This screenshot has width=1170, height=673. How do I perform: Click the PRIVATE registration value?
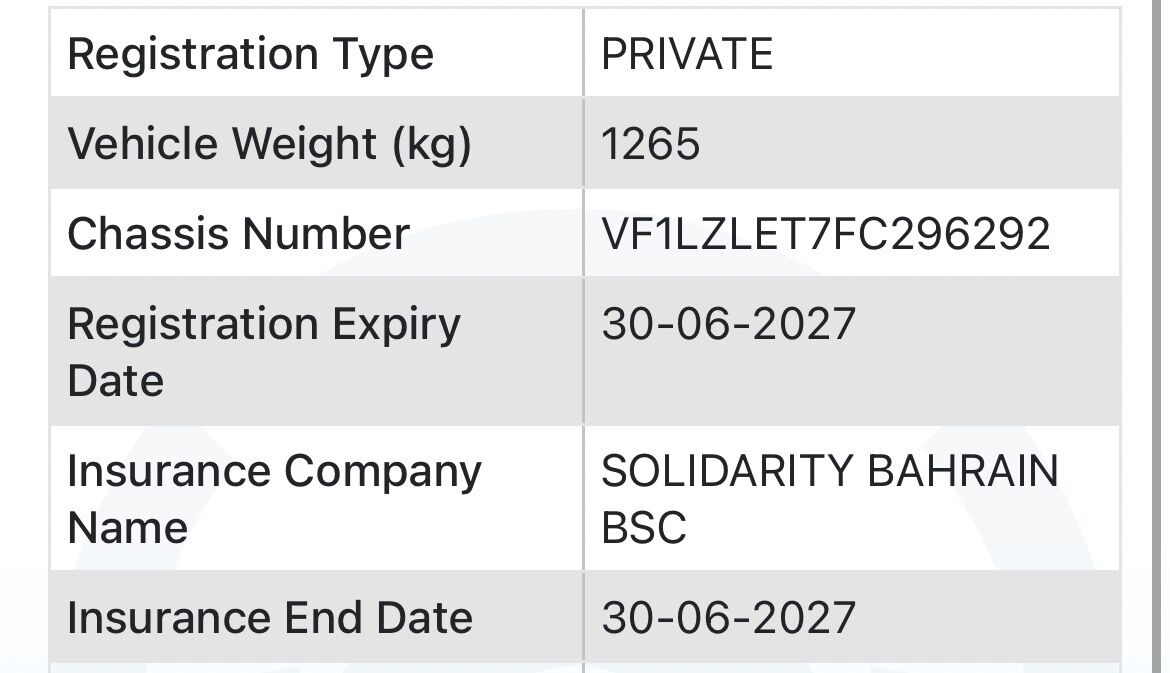coord(686,54)
